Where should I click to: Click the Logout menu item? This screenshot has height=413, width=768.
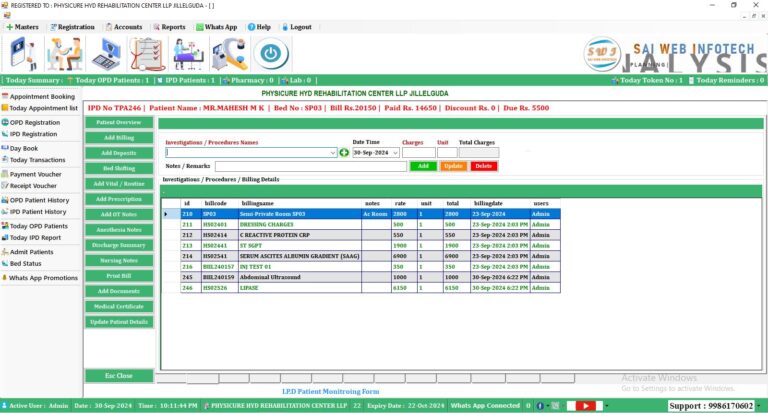pos(297,27)
